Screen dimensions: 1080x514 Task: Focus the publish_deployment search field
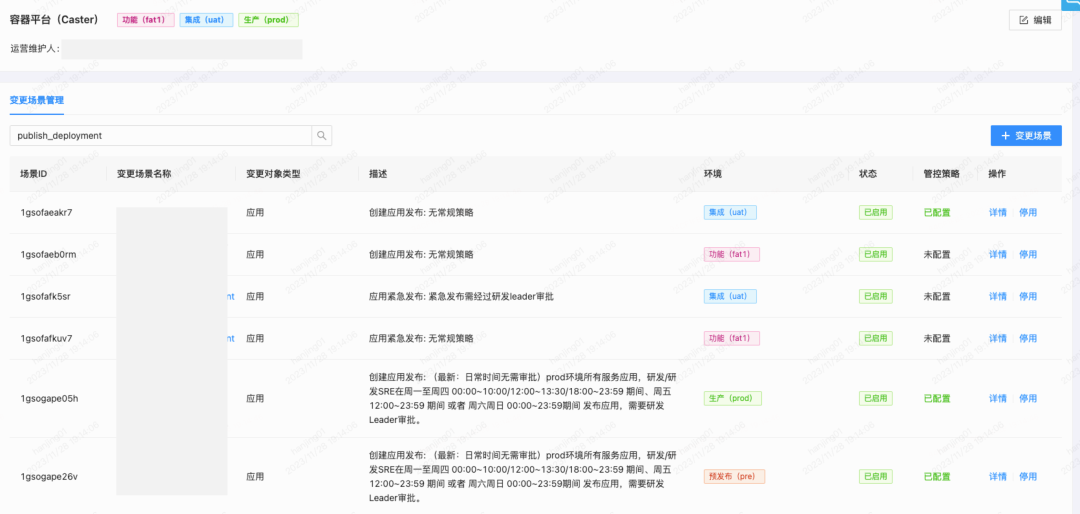pyautogui.click(x=161, y=136)
